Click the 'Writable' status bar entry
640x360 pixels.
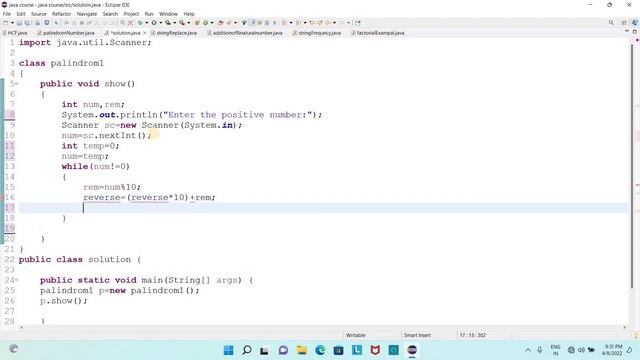point(356,335)
